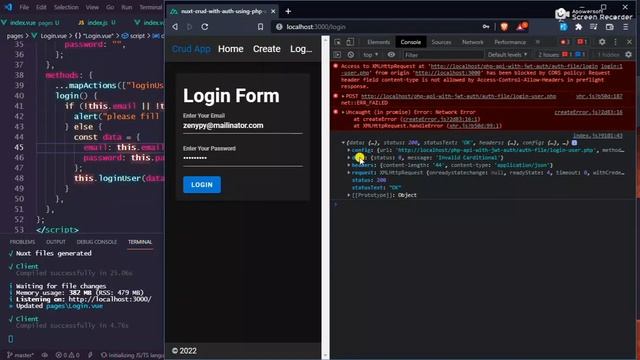Click the red issues count badge in DevTools tab bar
This screenshot has height=360, width=640.
tap(582, 42)
